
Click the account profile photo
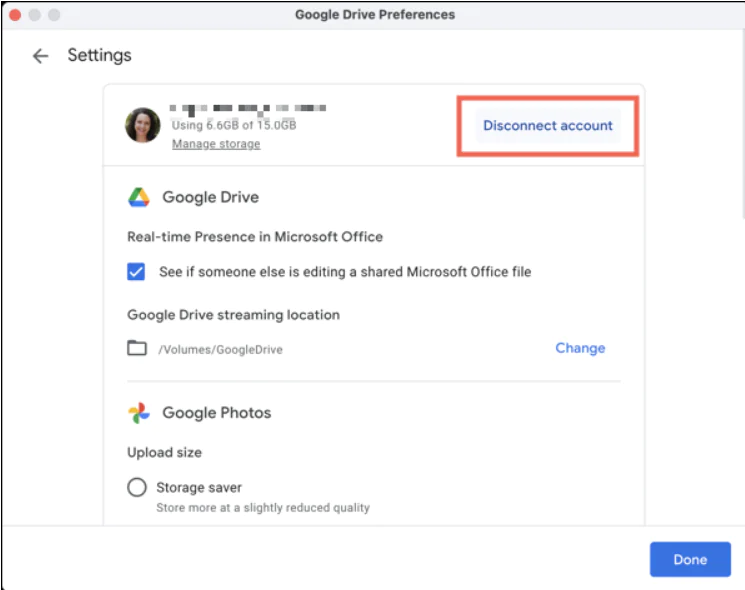pos(143,125)
